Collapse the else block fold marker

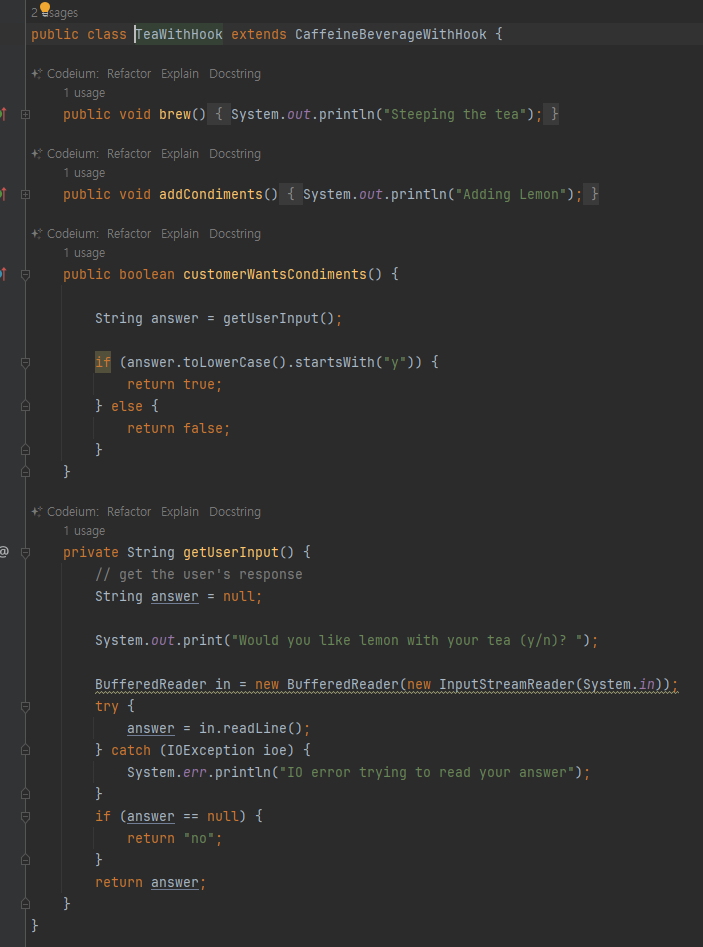click(25, 406)
